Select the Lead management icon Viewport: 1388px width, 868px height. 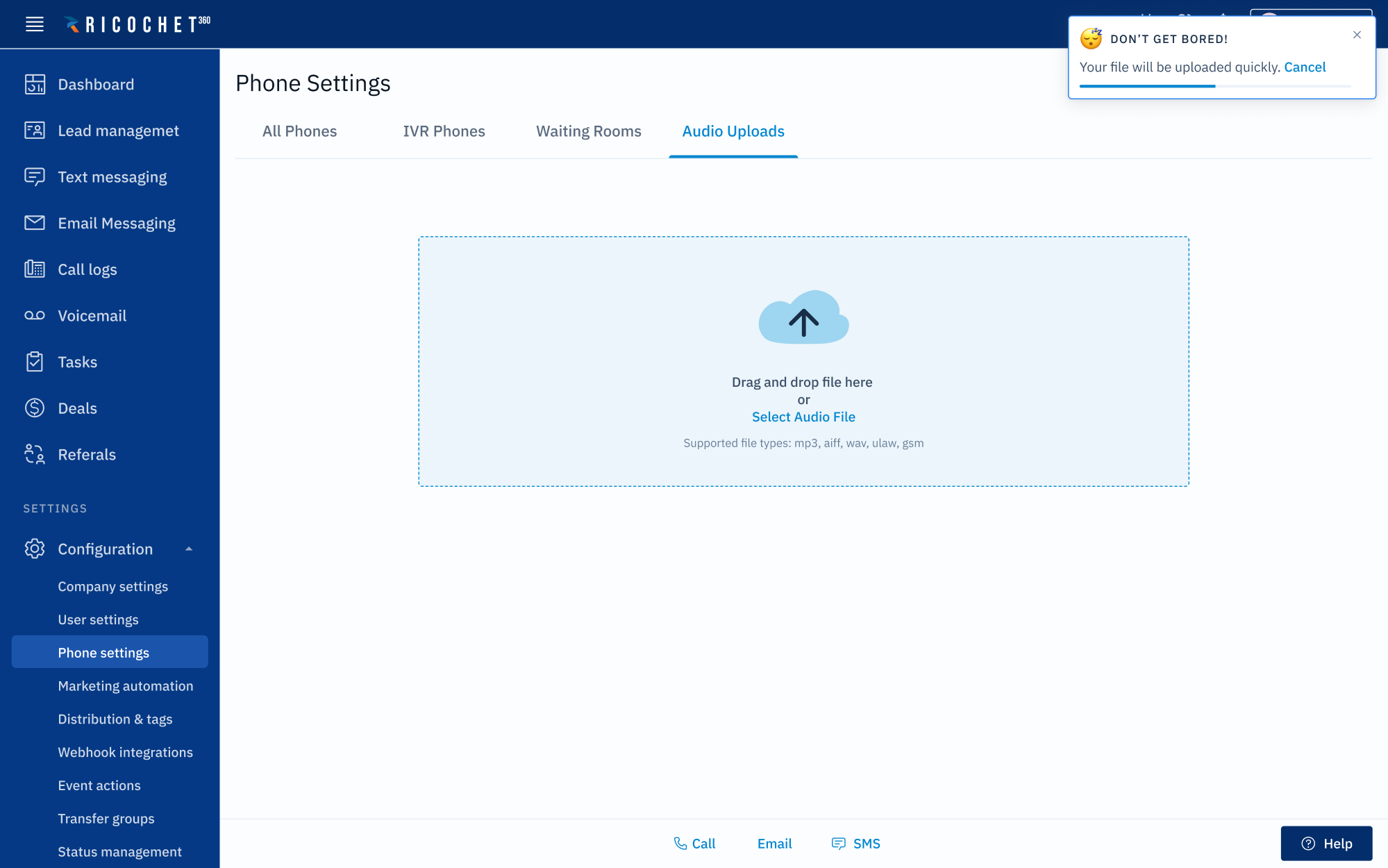[x=34, y=131]
